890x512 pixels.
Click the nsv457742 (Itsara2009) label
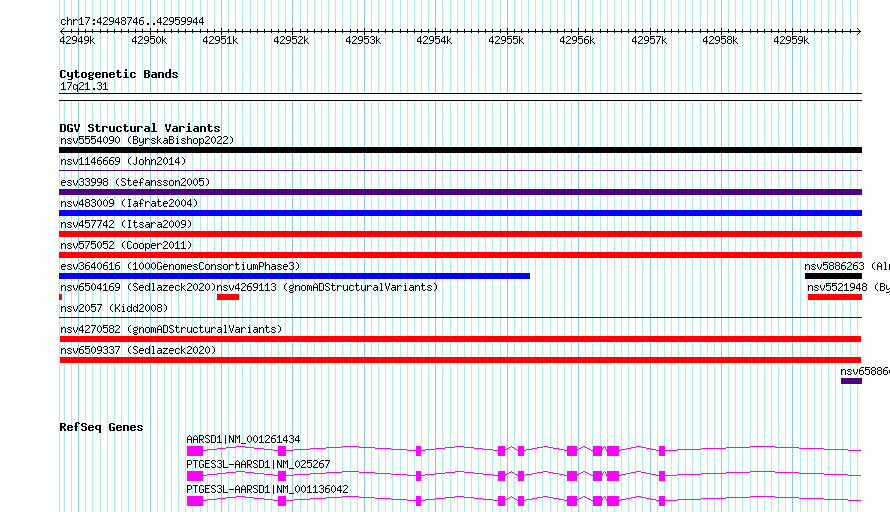pyautogui.click(x=126, y=224)
